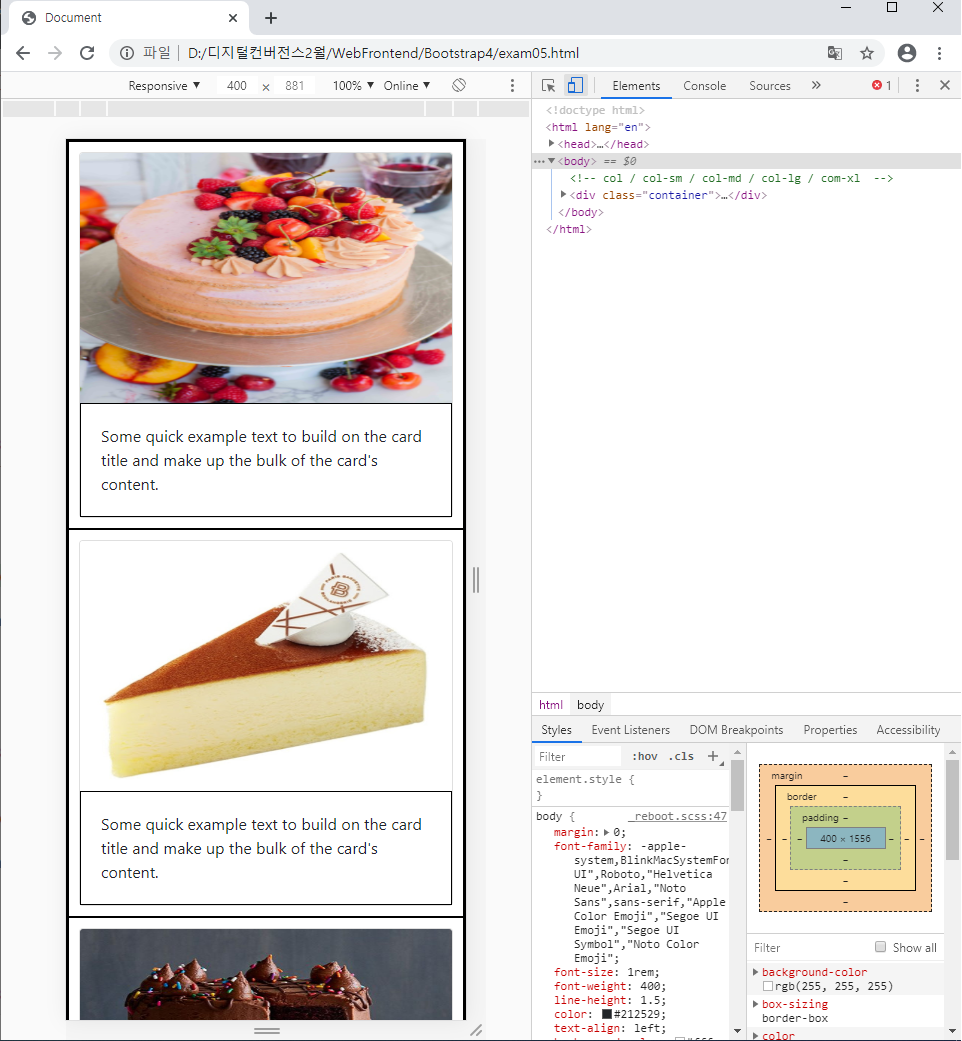This screenshot has width=962, height=1041.
Task: Edit the viewport width field
Action: tap(236, 86)
